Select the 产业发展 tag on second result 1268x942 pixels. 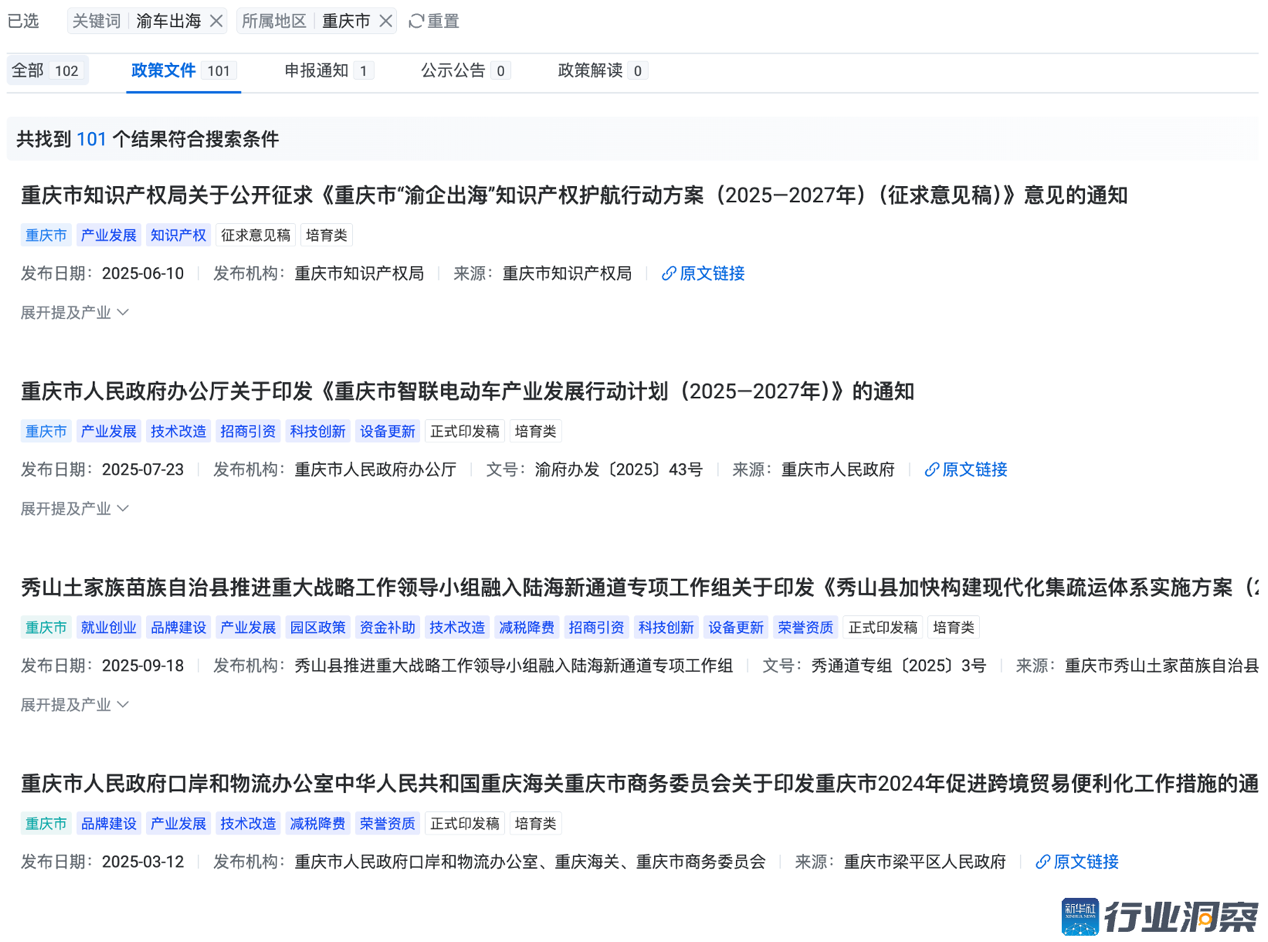[x=110, y=431]
